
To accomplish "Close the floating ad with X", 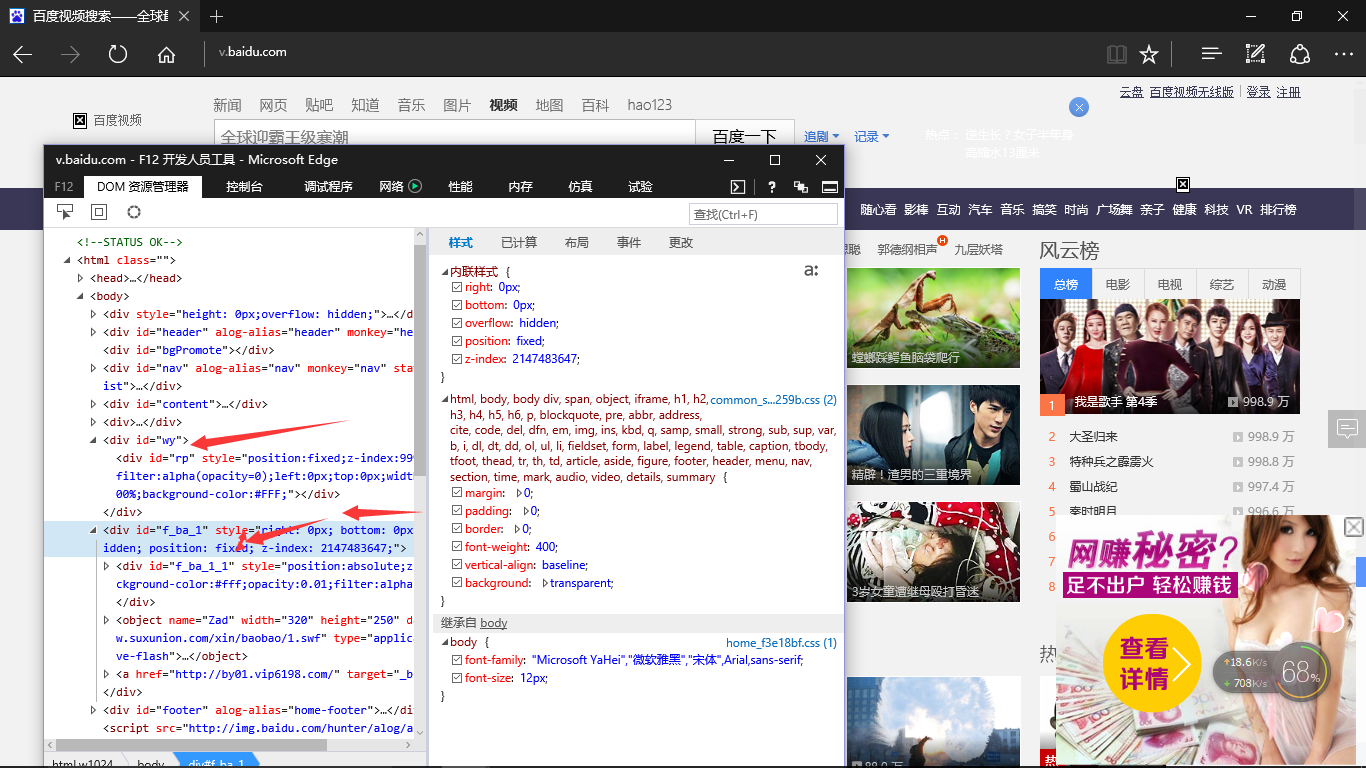I will click(x=1354, y=527).
